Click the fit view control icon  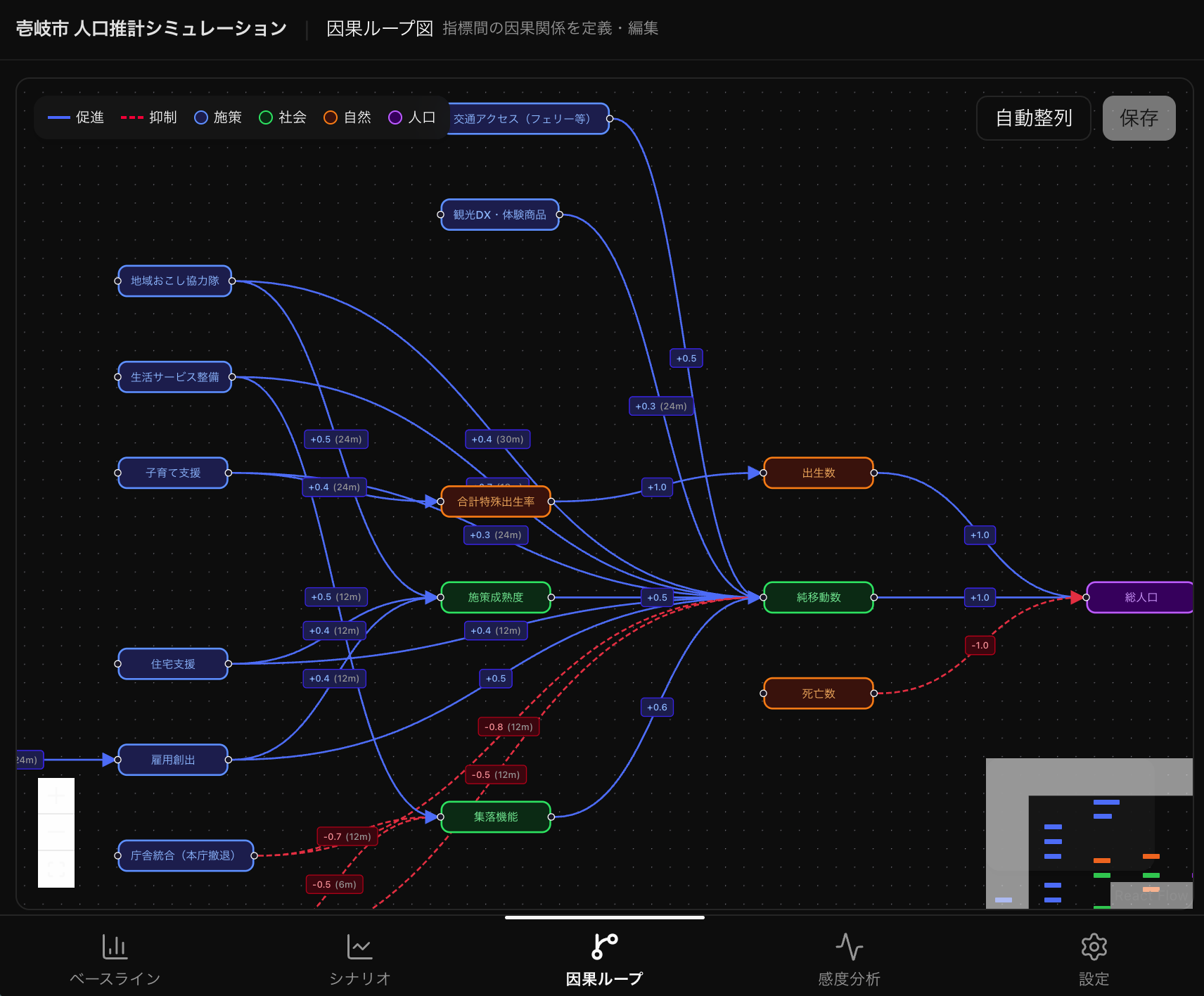coord(56,869)
